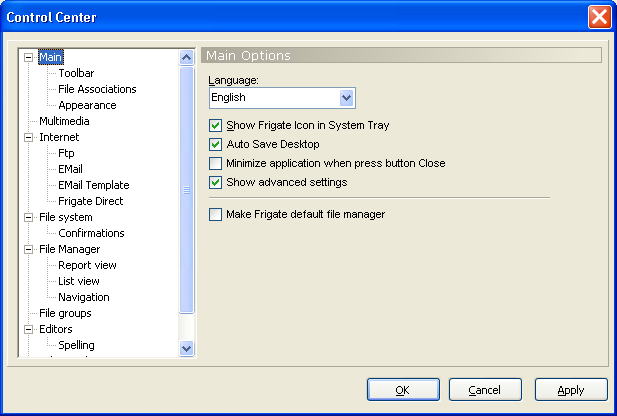Open File groups settings
The width and height of the screenshot is (617, 416).
(65, 313)
